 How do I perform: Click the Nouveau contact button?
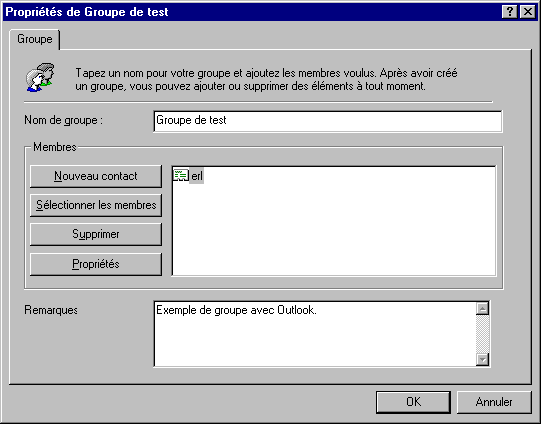(x=96, y=176)
